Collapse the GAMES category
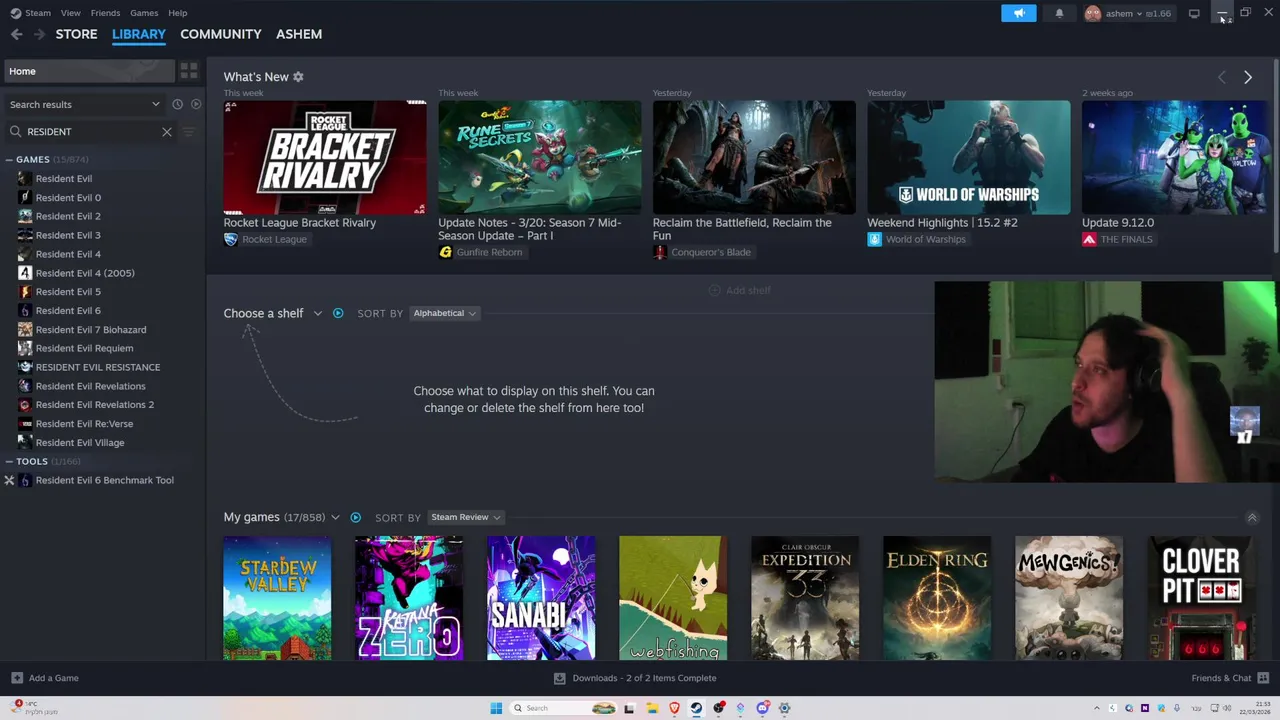Screen dimensions: 1280x720 tap(9, 159)
